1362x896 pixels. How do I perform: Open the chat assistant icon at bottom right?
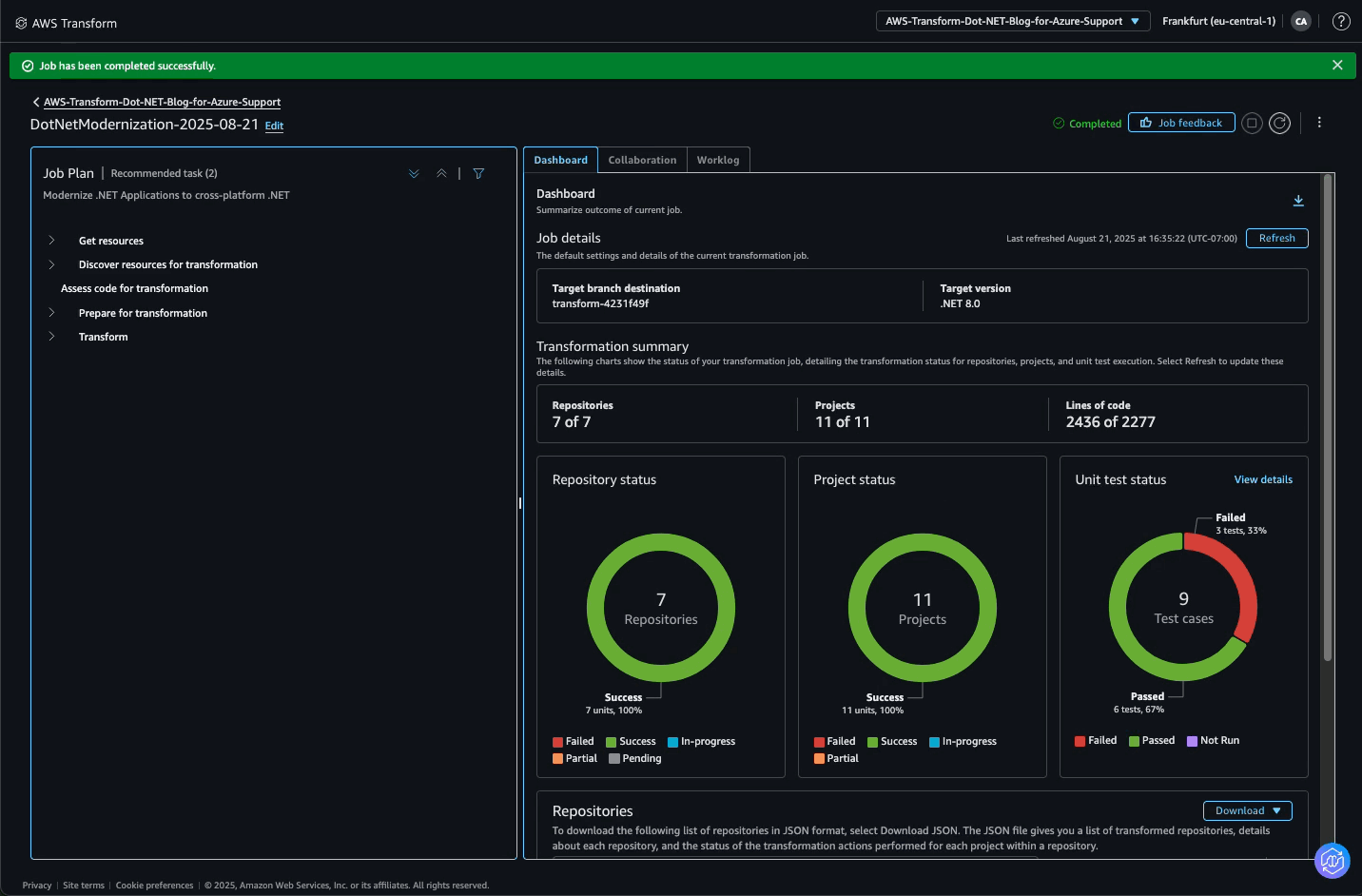tap(1332, 861)
